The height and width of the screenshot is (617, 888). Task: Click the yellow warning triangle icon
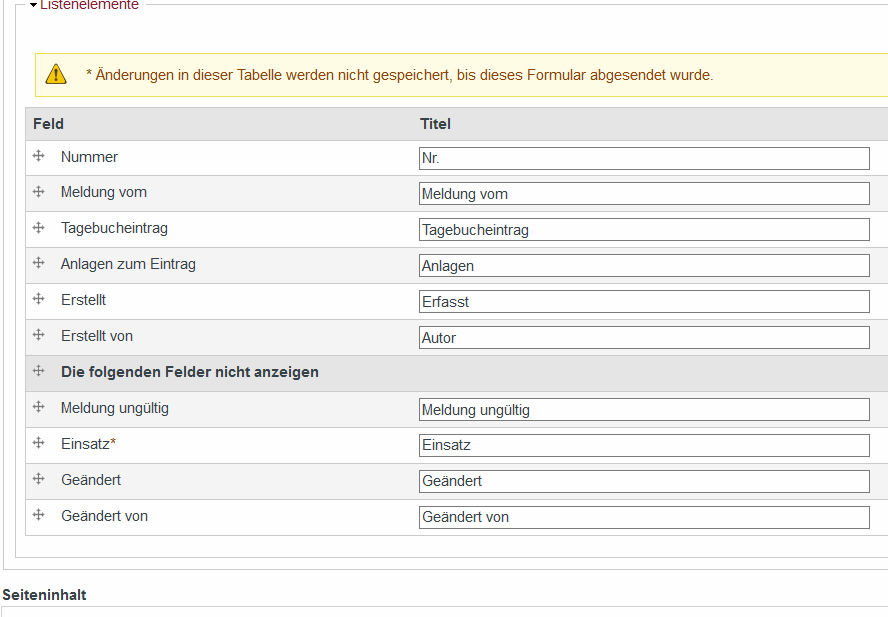[x=56, y=74]
